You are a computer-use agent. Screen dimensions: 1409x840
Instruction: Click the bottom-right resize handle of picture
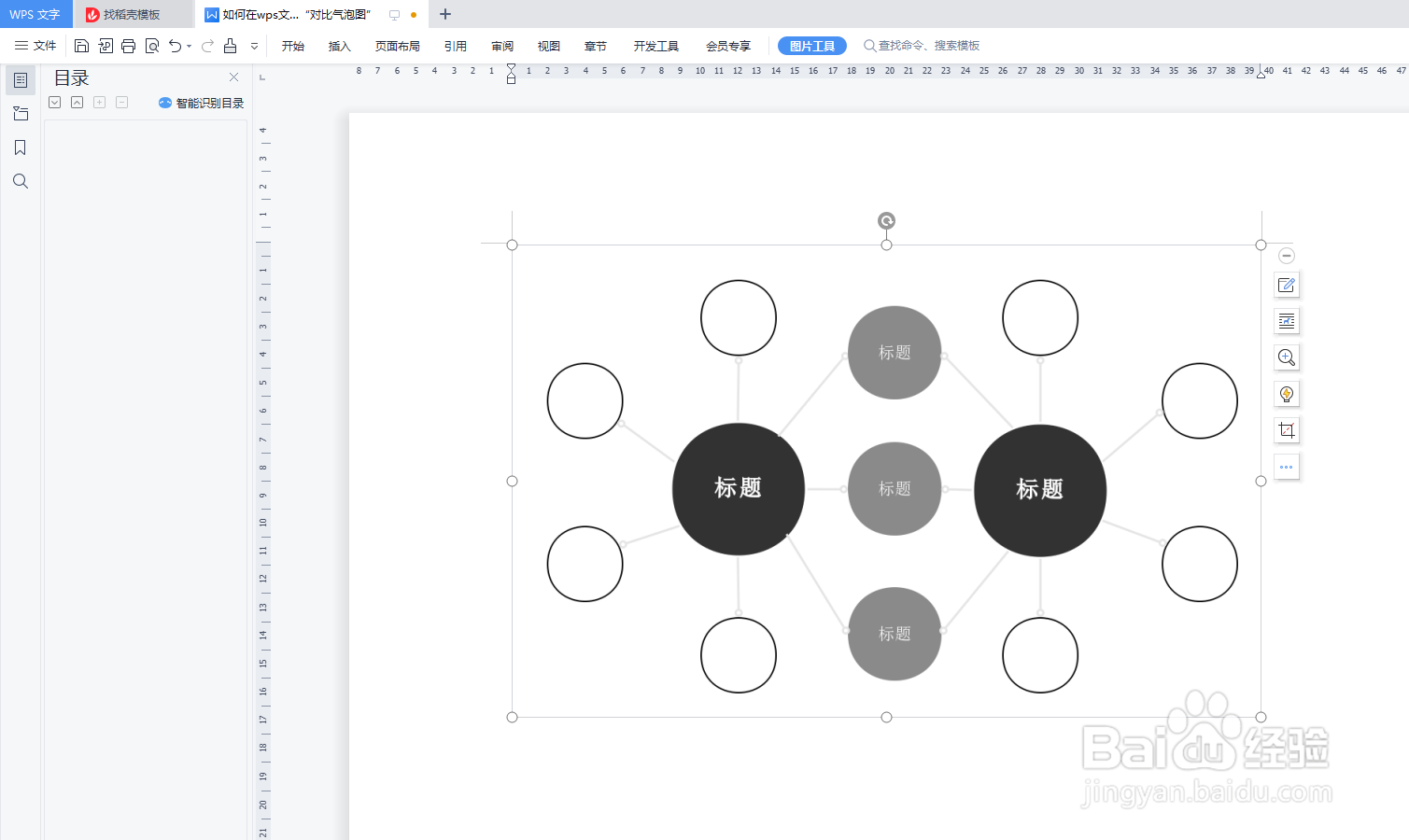click(1261, 717)
